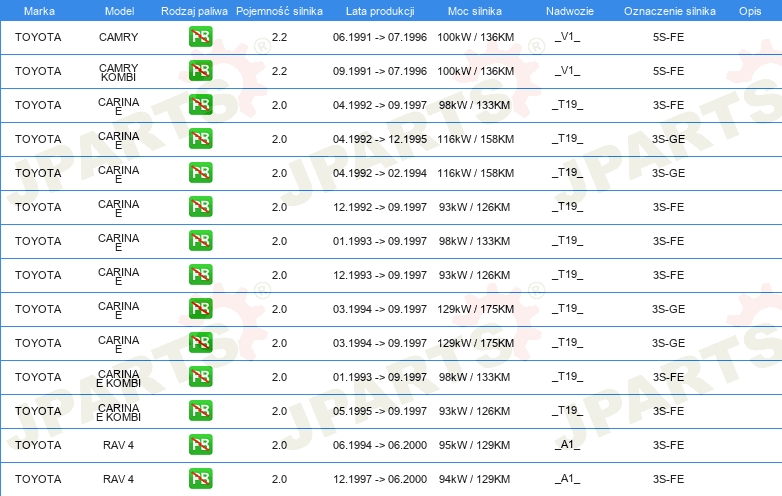Click the fuel icon in the CAMRY KOMBI row
782x496 pixels.
[x=200, y=70]
